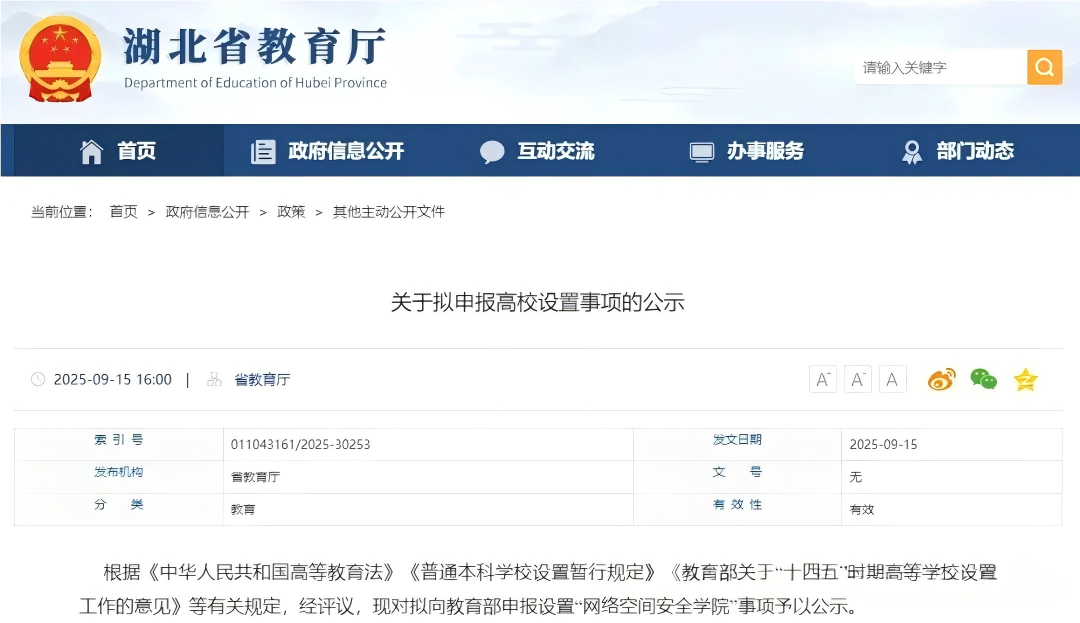Click the house icon beside 首页
Screen dimensions: 1080x623
pos(92,151)
